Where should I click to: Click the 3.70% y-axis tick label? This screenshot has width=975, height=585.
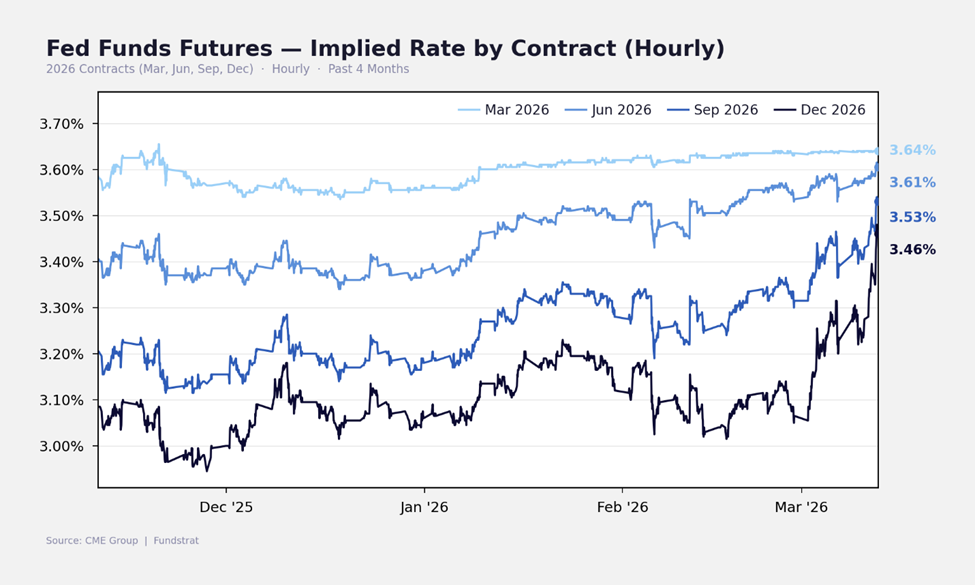coord(60,125)
